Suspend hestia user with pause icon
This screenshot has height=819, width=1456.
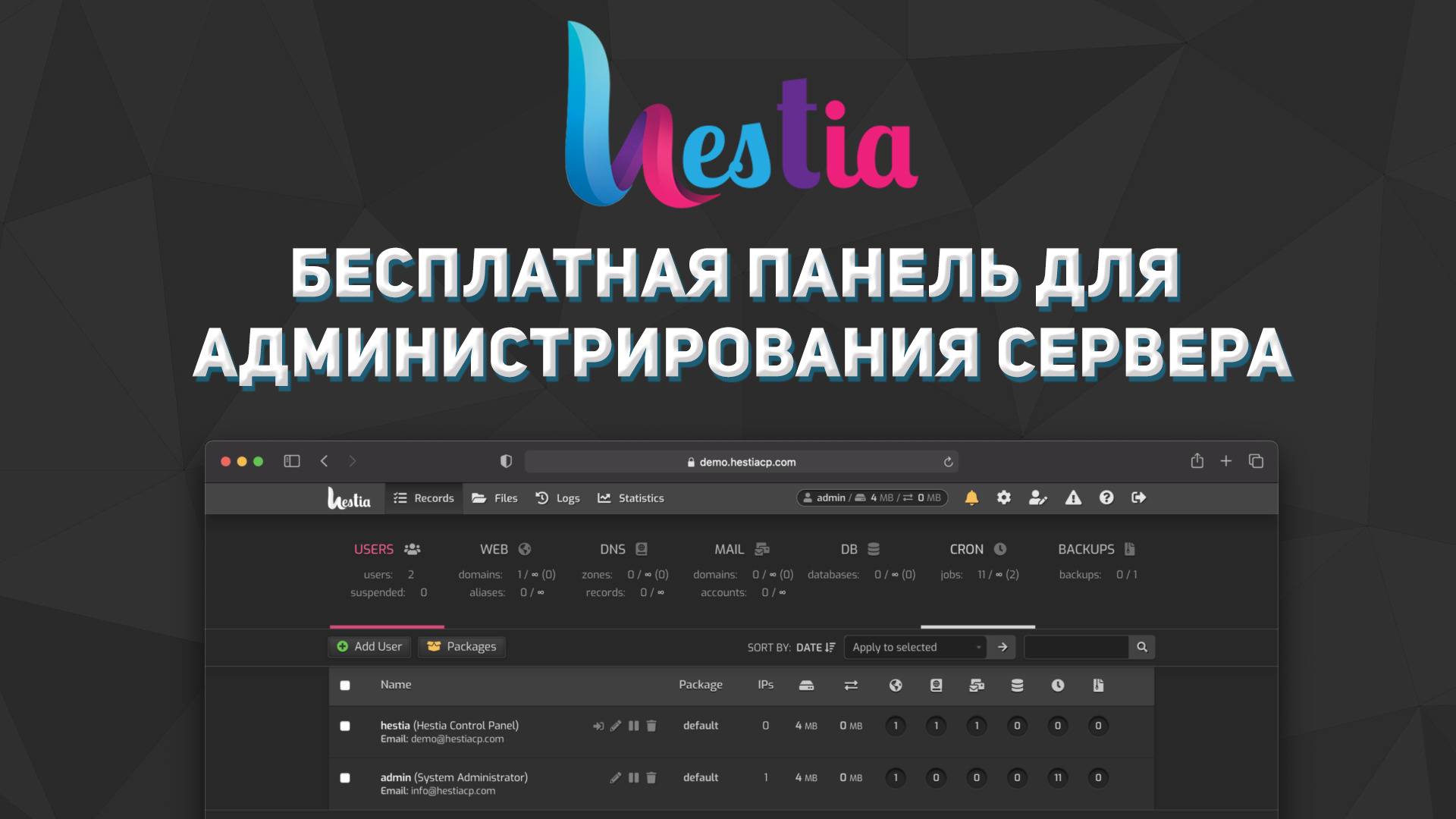tap(634, 726)
